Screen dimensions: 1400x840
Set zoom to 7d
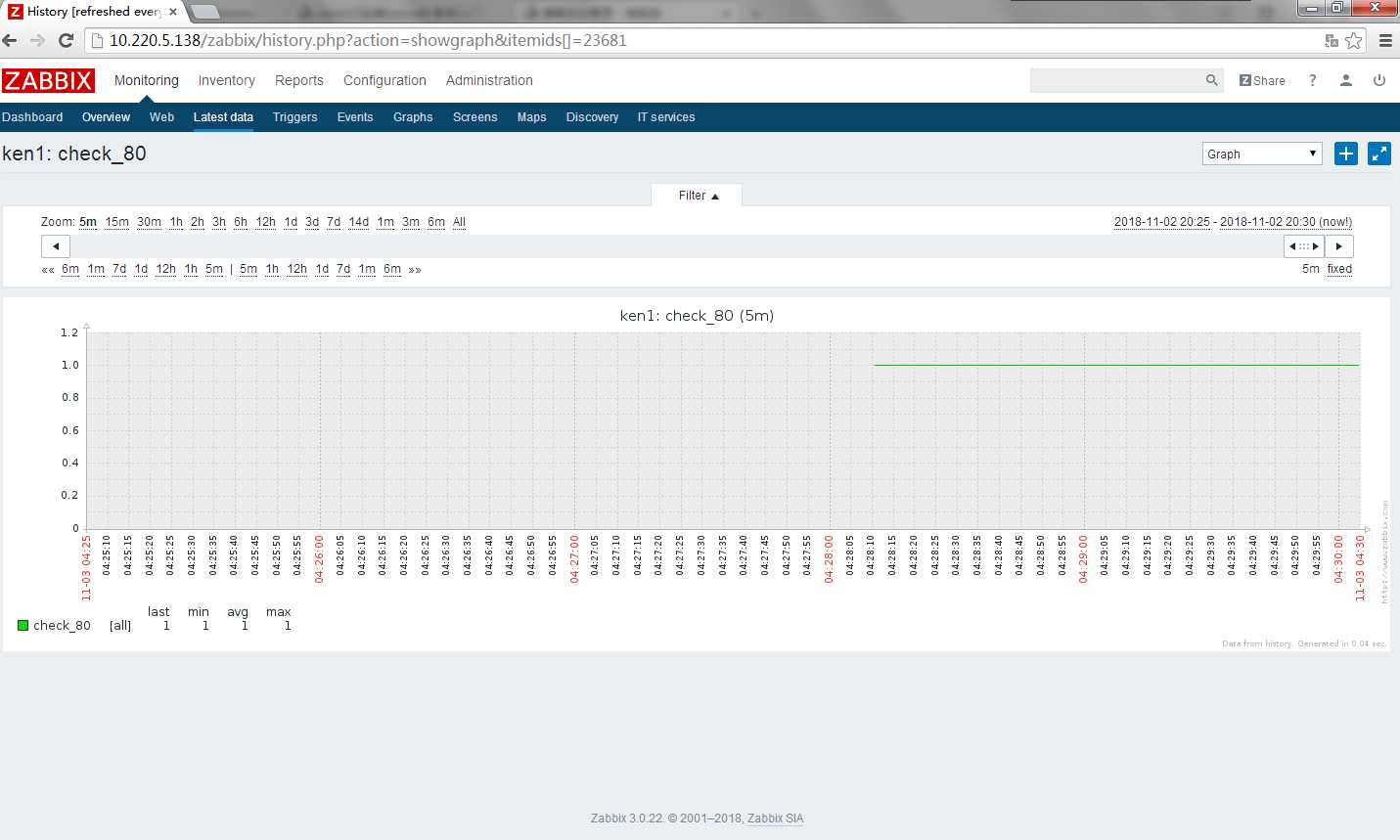[x=334, y=222]
